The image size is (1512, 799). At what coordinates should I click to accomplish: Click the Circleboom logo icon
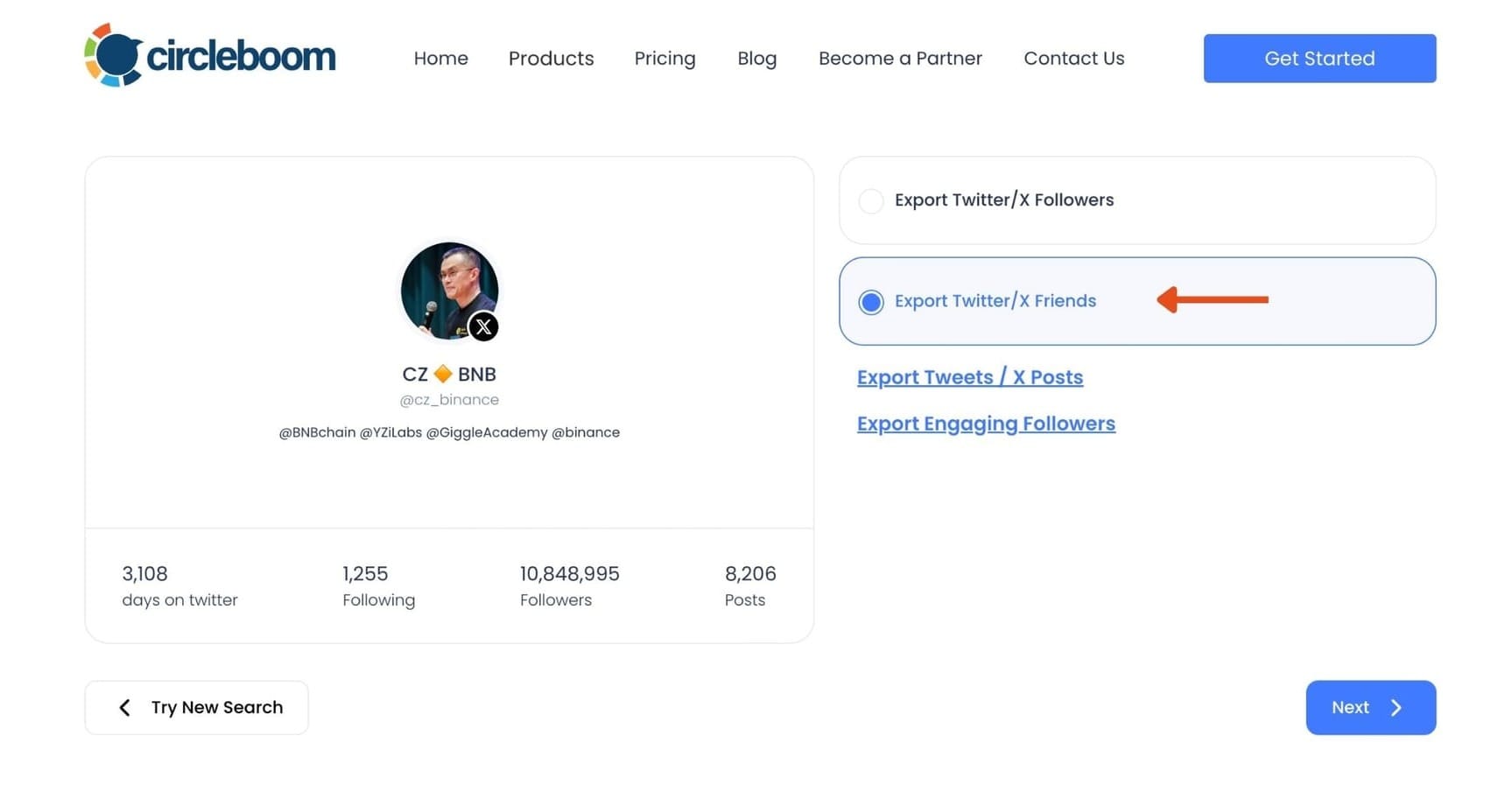(x=114, y=56)
